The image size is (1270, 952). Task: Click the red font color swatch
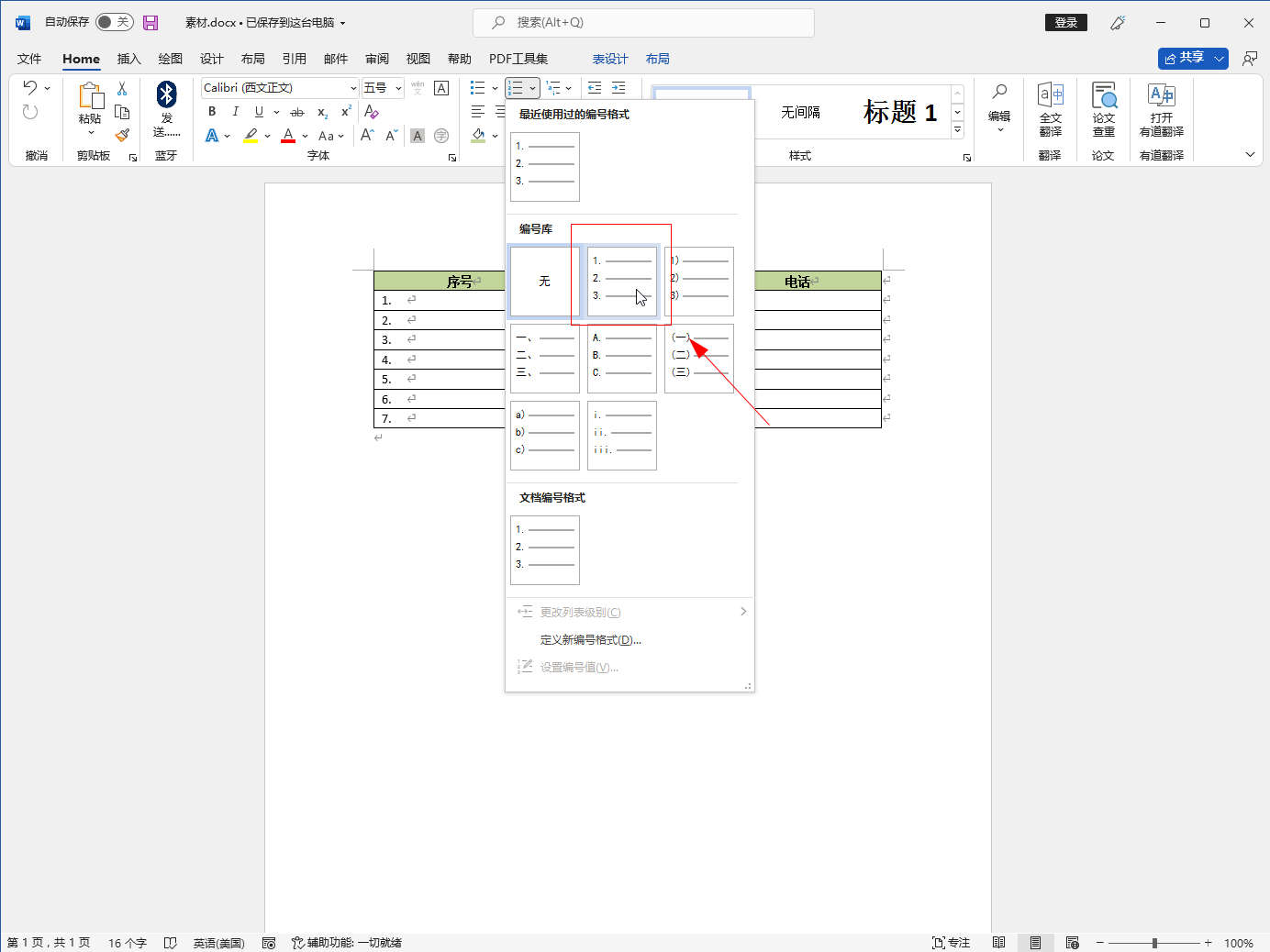point(288,136)
